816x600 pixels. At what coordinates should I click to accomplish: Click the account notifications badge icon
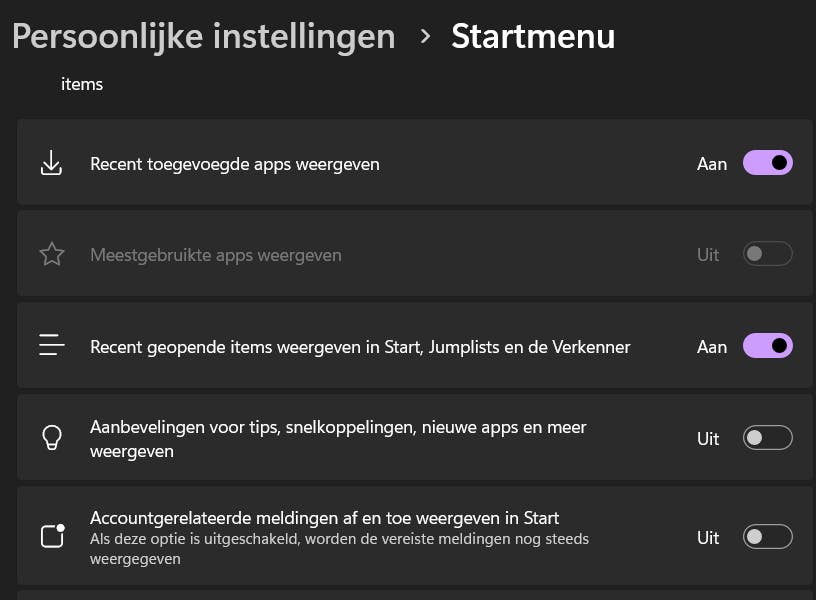(x=52, y=537)
